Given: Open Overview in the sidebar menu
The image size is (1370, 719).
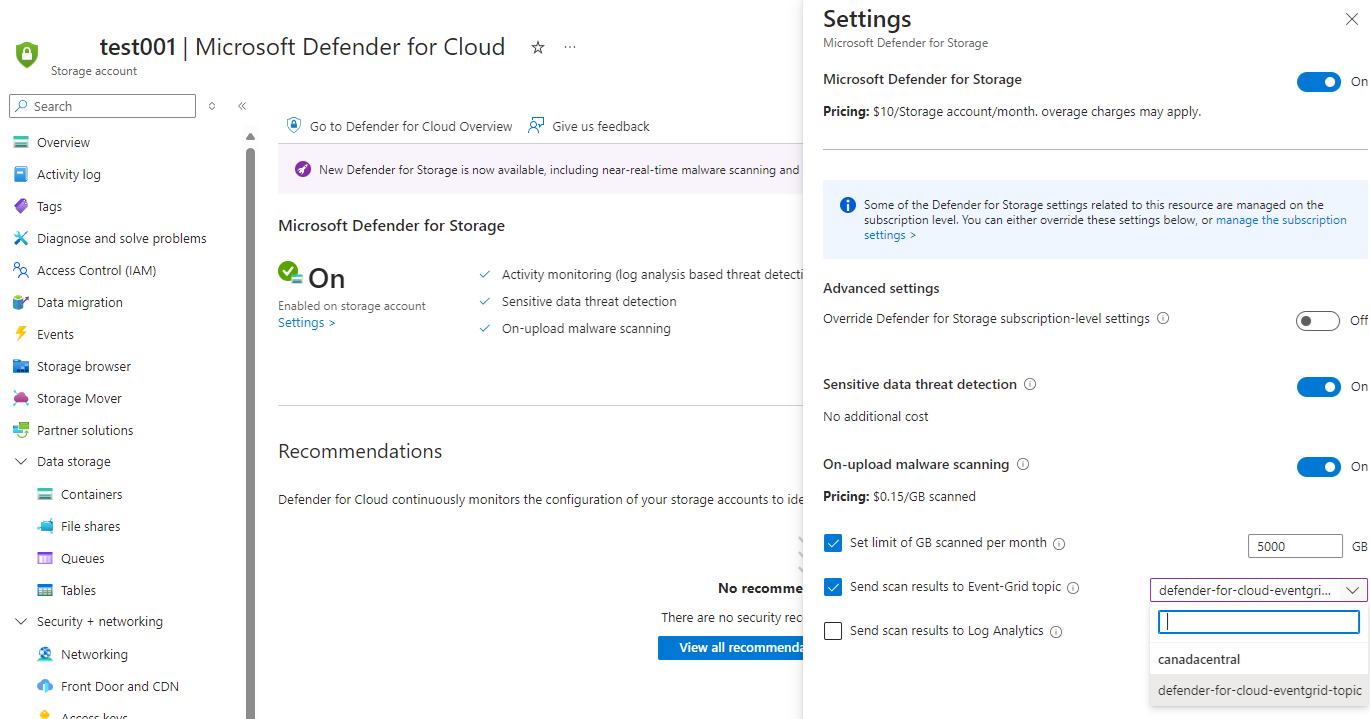Looking at the screenshot, I should 63,142.
